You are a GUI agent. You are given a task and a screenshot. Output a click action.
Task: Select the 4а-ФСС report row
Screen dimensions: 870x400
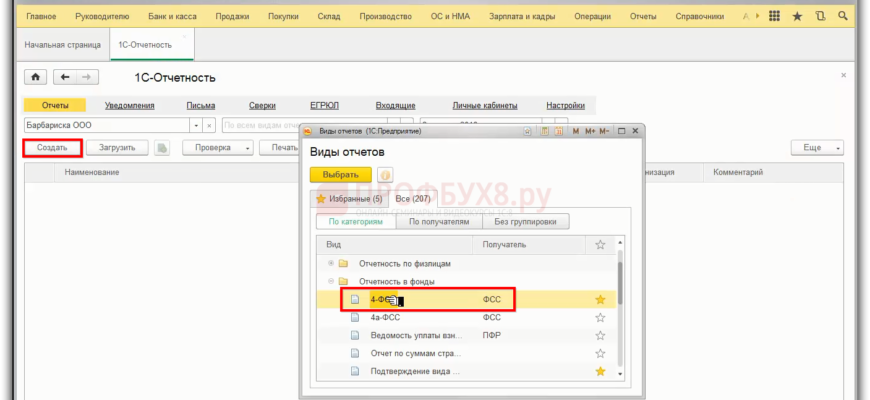(466, 317)
